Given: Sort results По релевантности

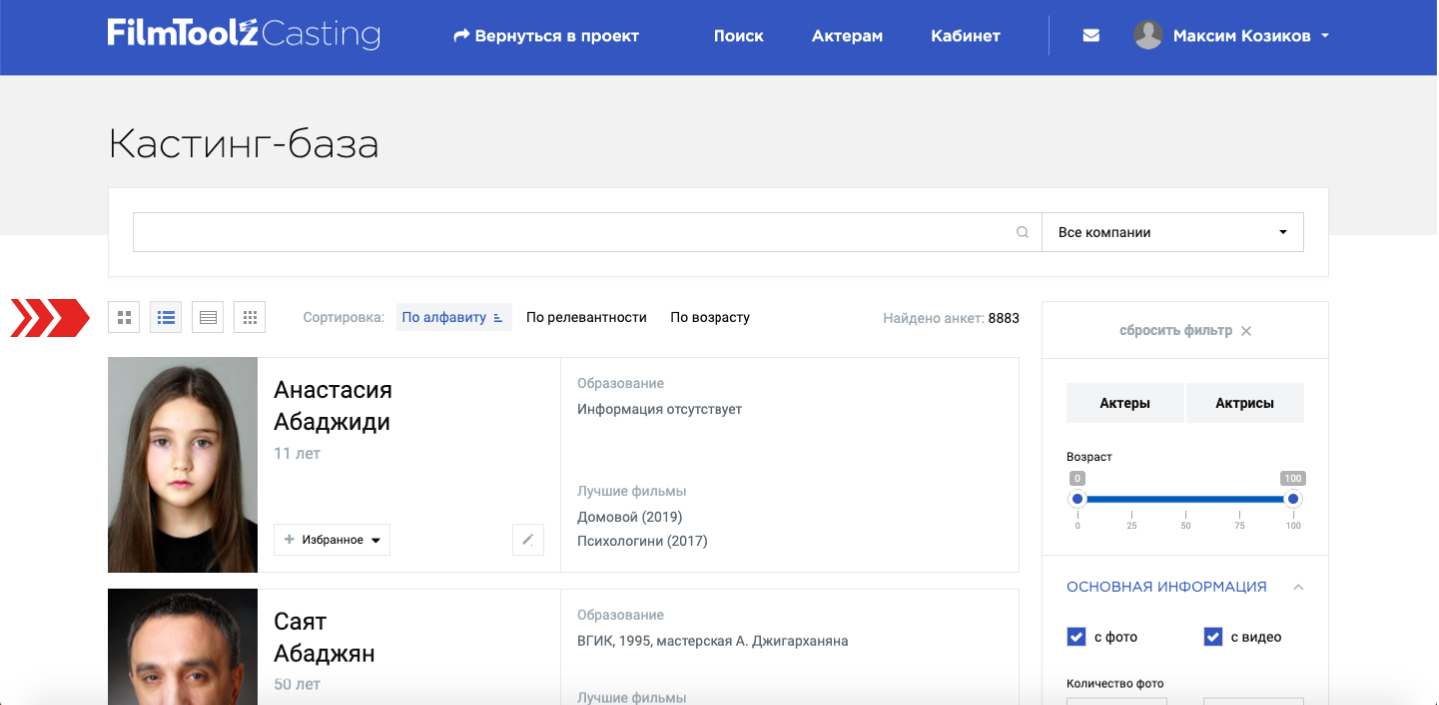Looking at the screenshot, I should tap(587, 317).
